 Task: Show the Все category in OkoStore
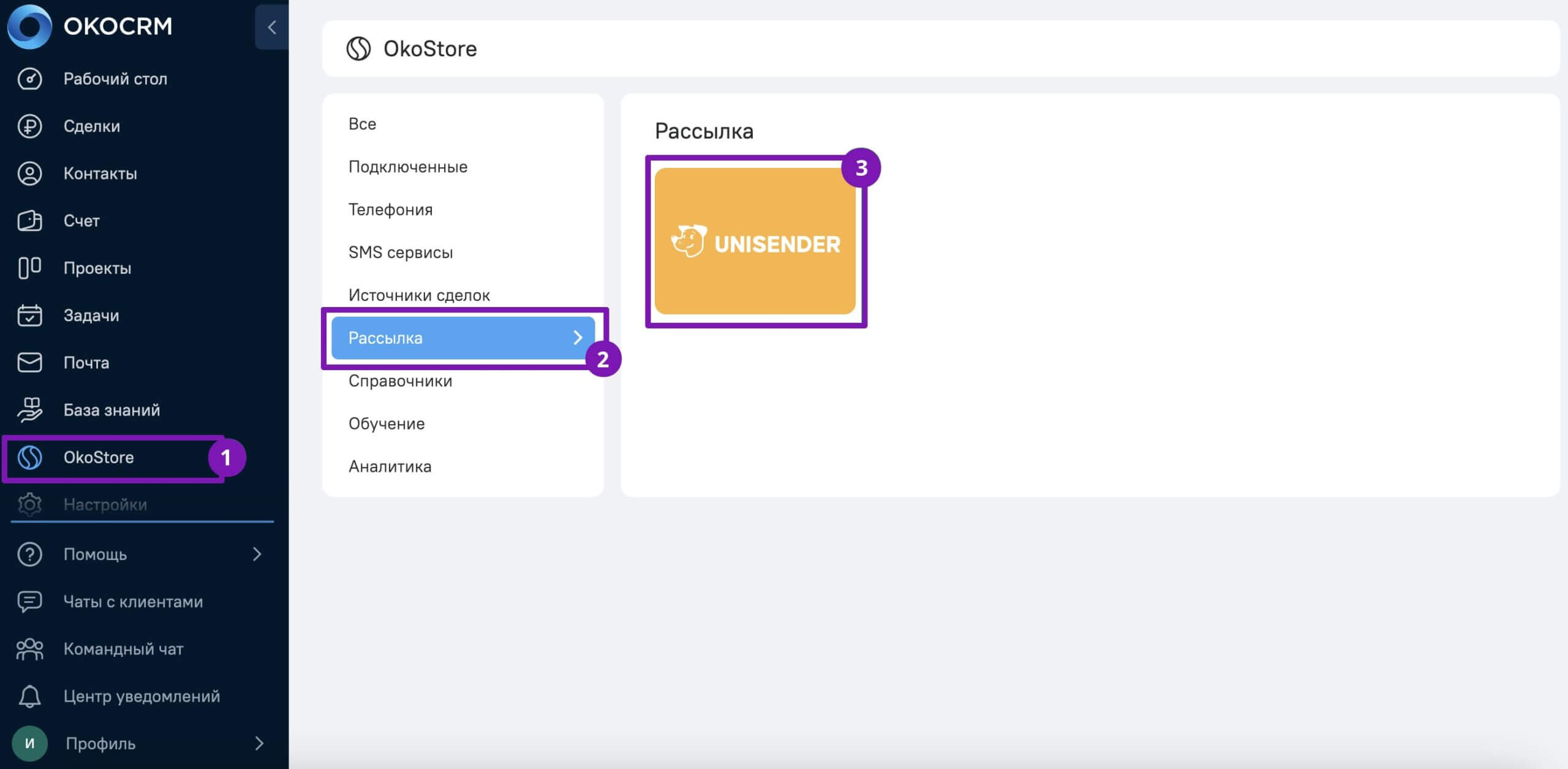click(x=362, y=124)
